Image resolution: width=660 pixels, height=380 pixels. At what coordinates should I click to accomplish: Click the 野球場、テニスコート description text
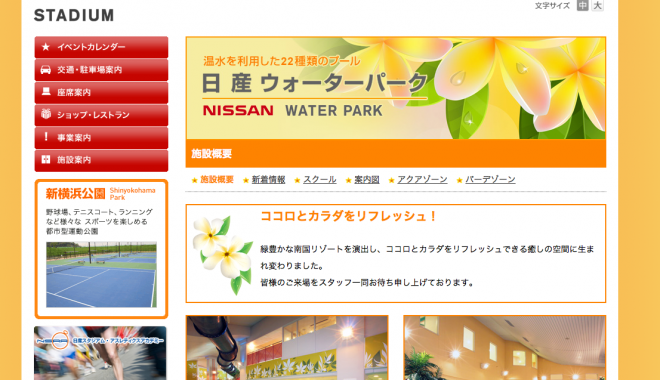coord(99,221)
